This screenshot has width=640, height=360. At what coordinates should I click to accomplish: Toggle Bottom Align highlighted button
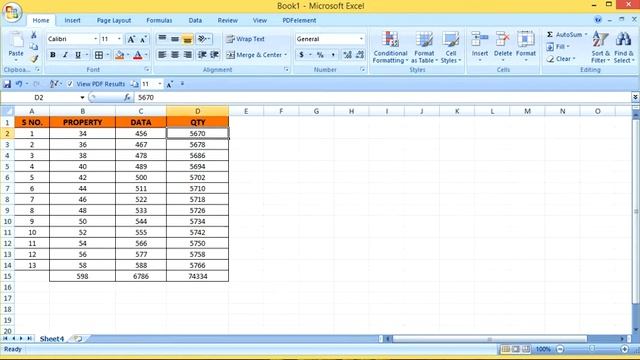(x=187, y=39)
